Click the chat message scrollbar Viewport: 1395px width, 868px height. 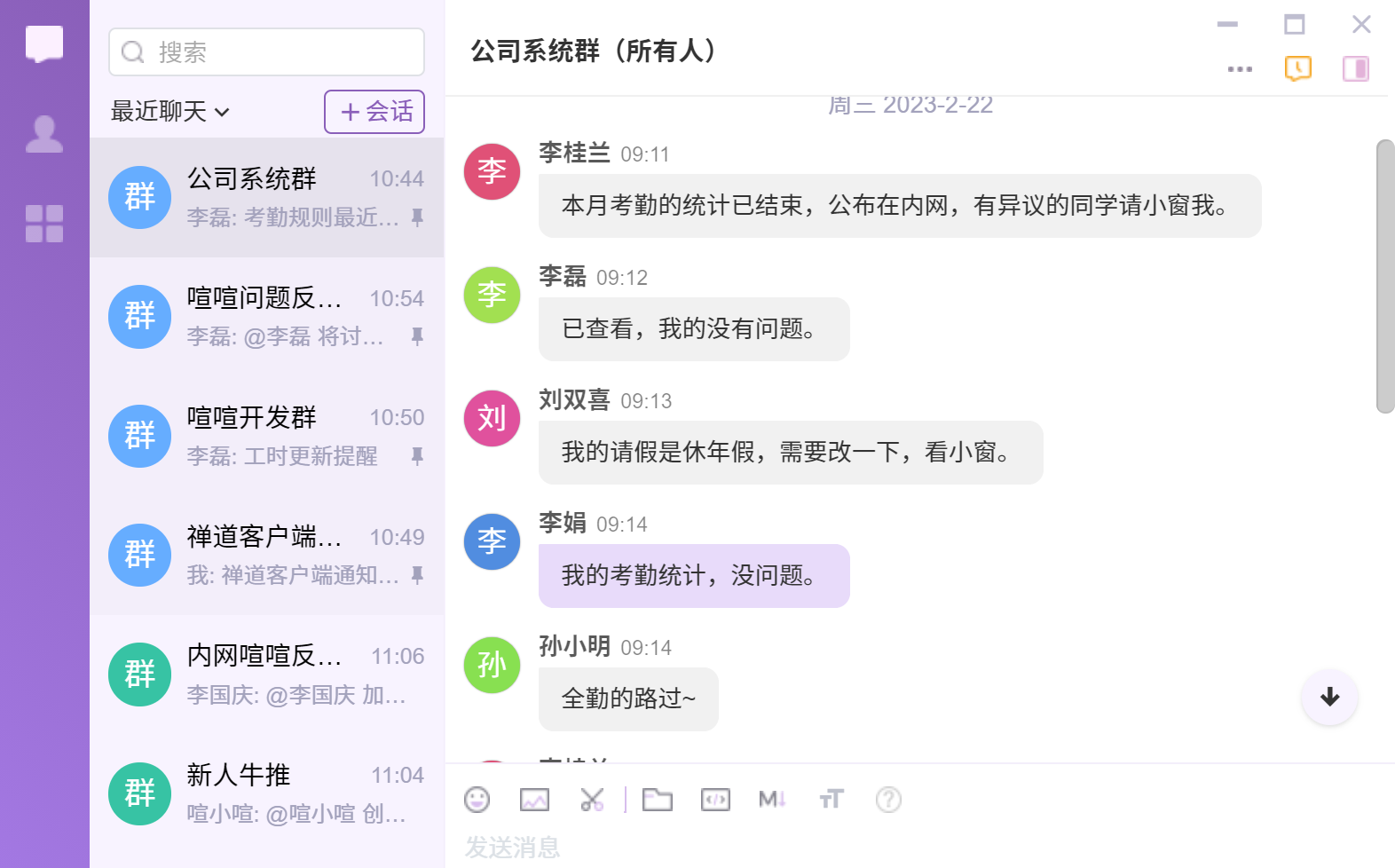[1385, 276]
